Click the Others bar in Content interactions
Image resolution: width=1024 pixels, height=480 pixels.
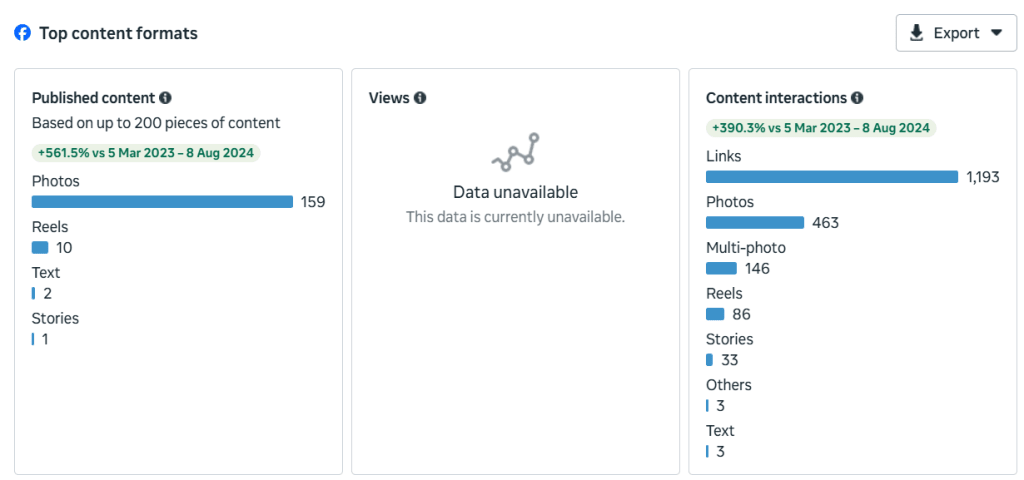[708, 406]
